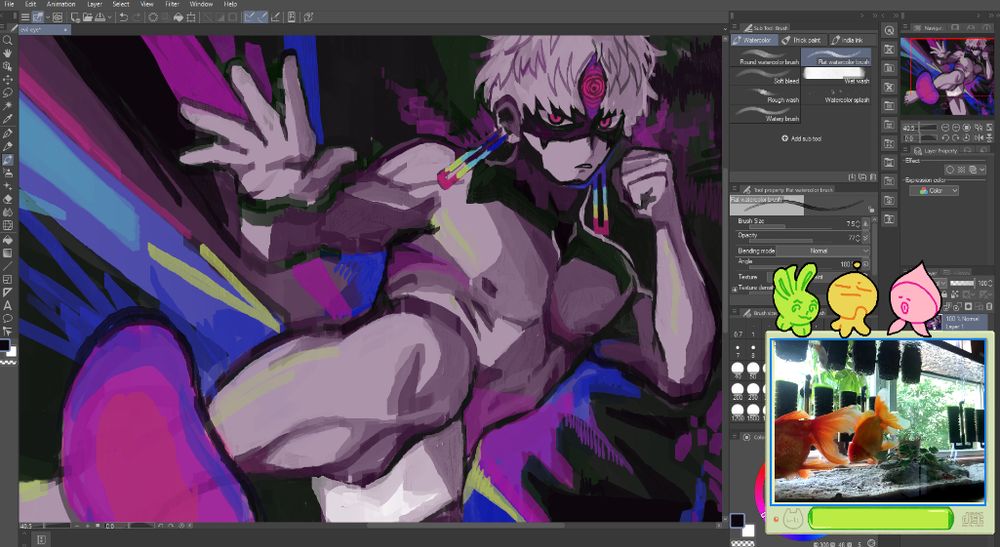
Task: Select the Move layer tool
Action: coord(8,79)
